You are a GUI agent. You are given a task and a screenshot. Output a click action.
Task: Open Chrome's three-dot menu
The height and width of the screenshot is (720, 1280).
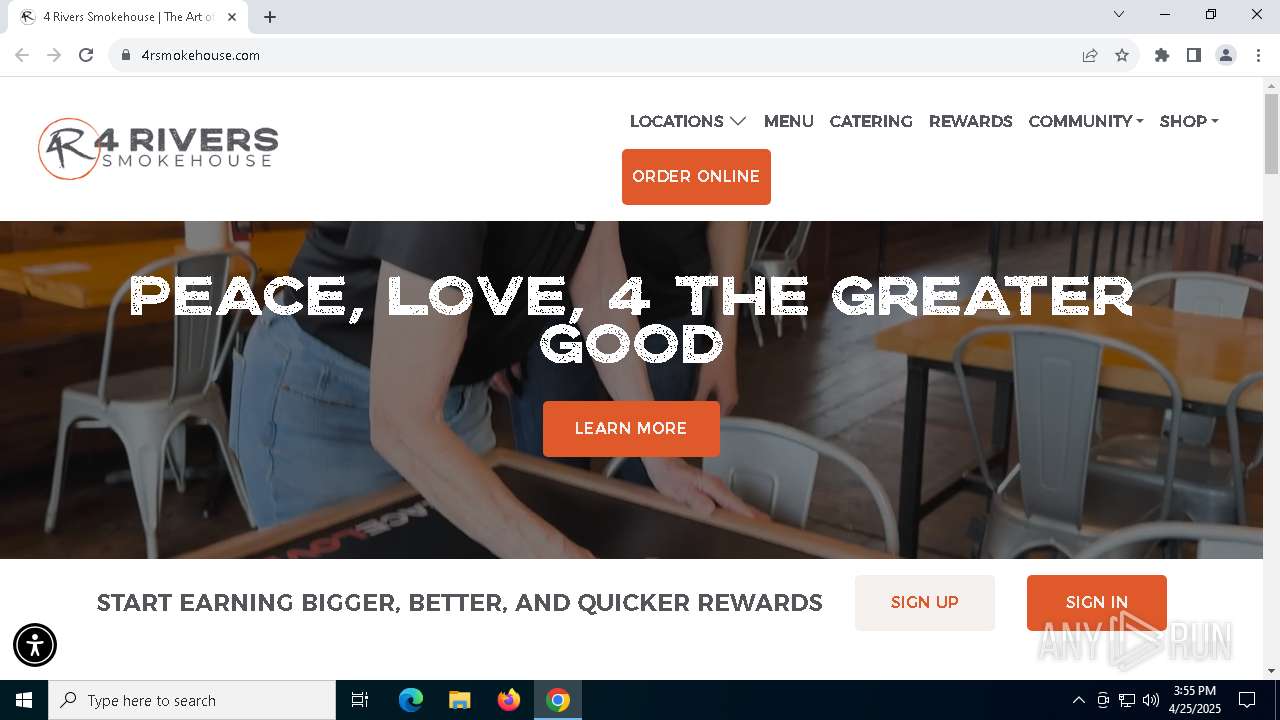click(x=1258, y=55)
